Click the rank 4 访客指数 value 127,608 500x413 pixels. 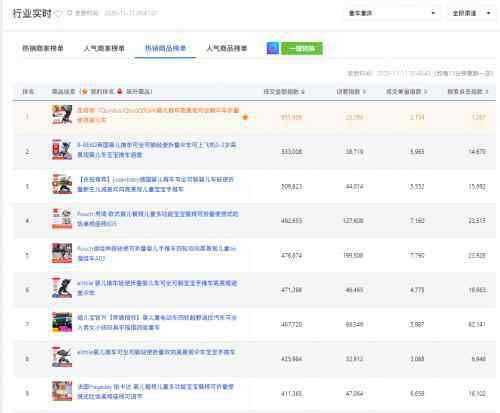click(353, 221)
